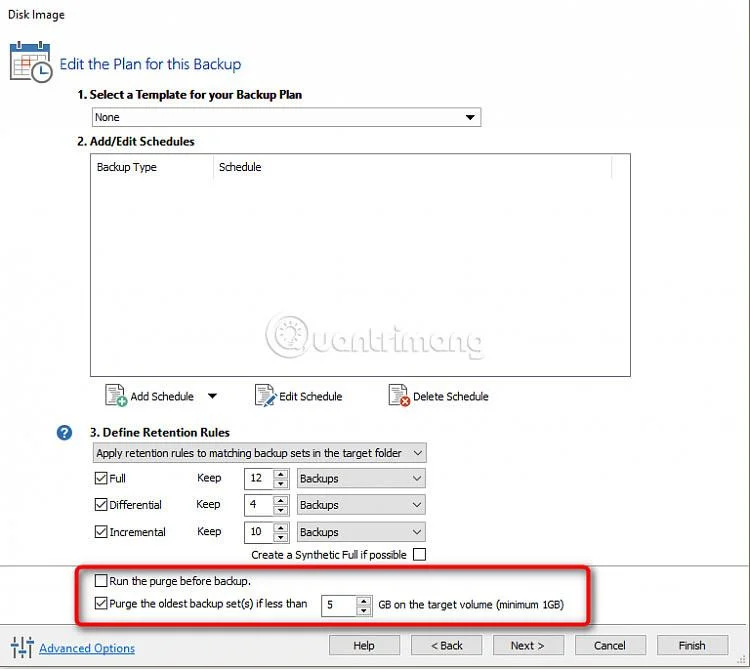
Task: Click the Advanced Options sliders icon
Action: 22,647
